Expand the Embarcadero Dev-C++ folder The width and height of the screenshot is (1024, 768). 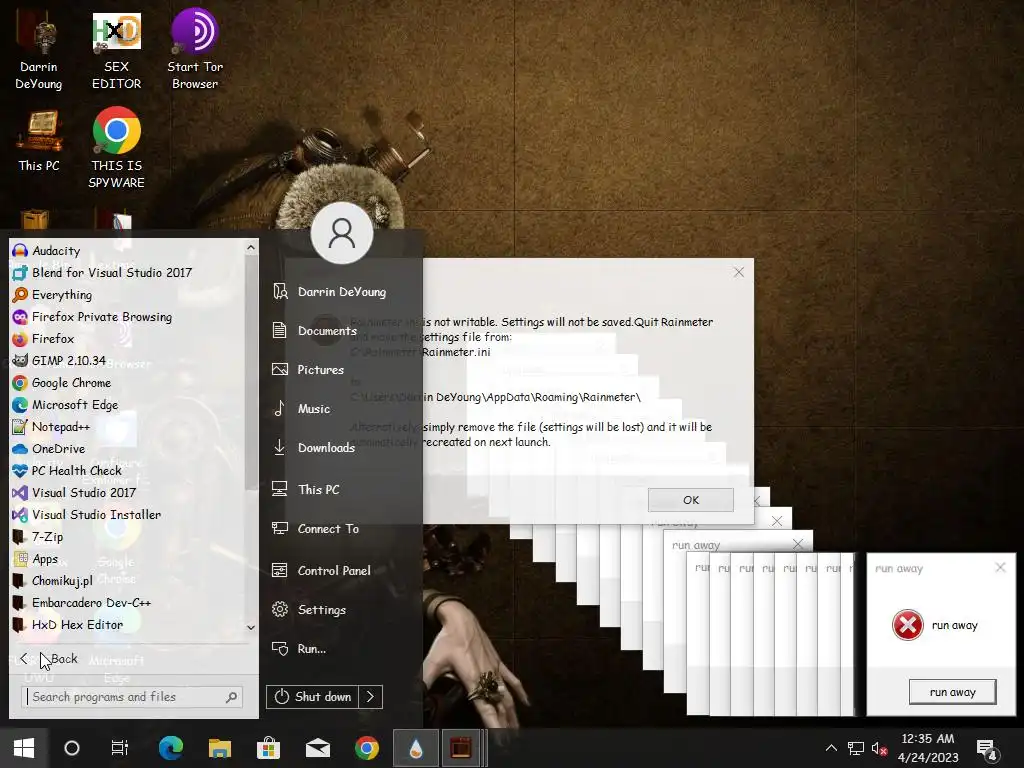point(128,603)
